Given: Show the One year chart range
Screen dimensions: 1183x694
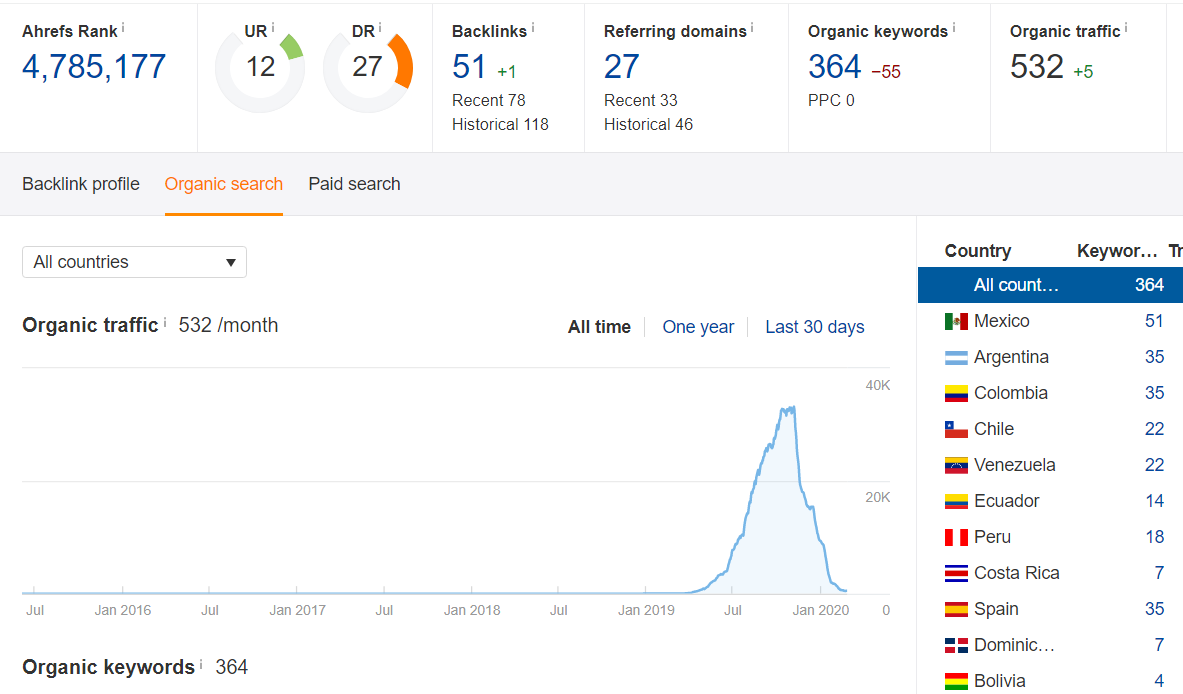Looking at the screenshot, I should pyautogui.click(x=698, y=327).
